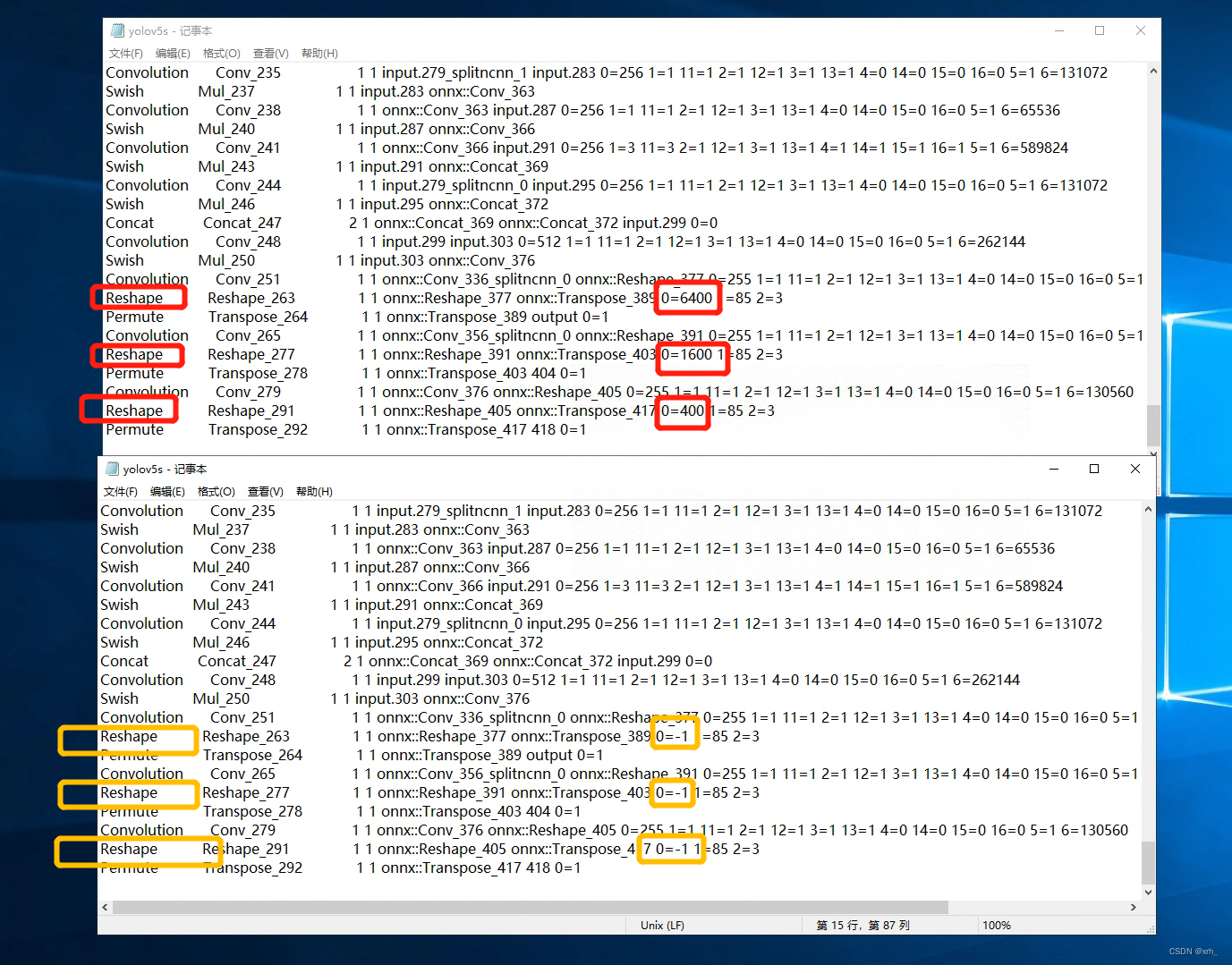Viewport: 1232px width, 965px height.
Task: Click 'Reshape_291' in the top window
Action: 251,411
